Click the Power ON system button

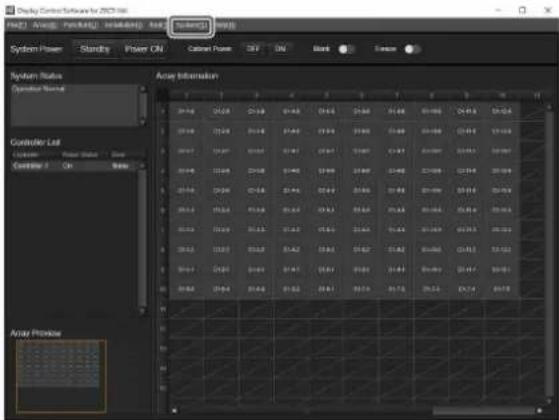(x=144, y=49)
